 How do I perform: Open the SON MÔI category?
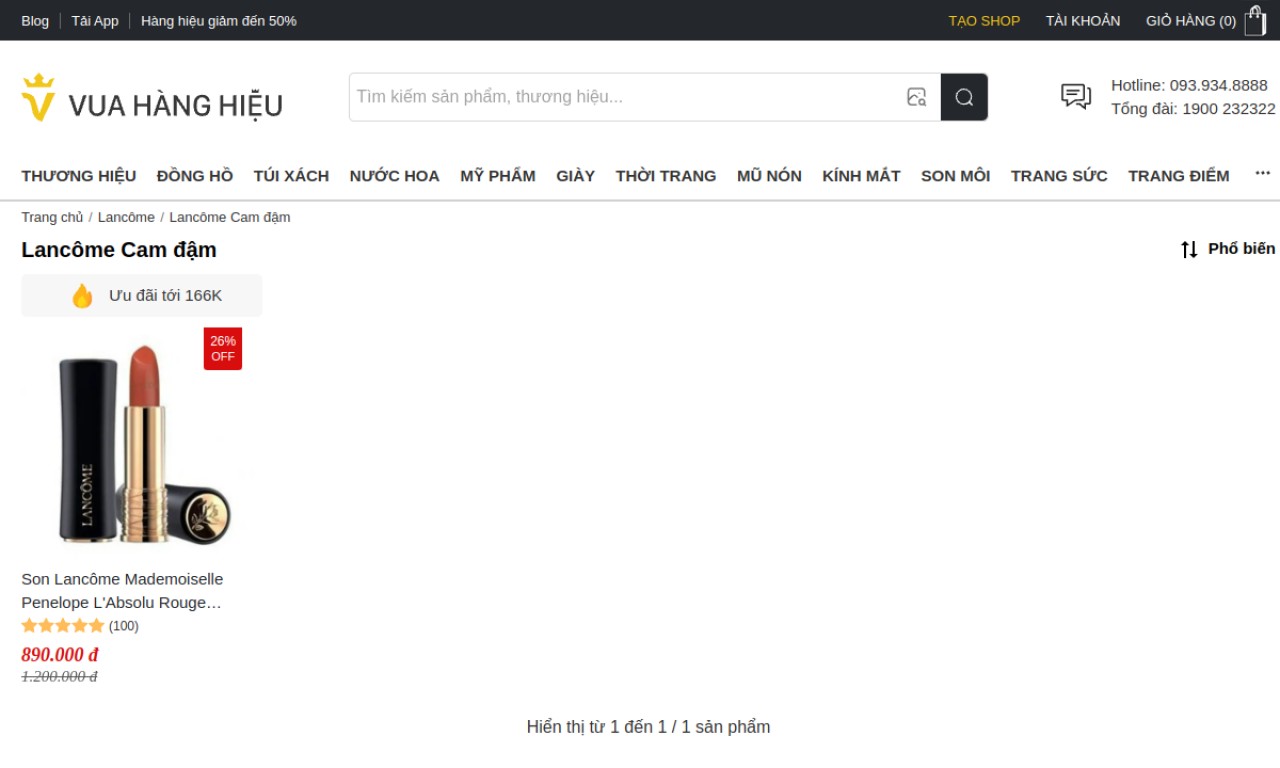[956, 176]
